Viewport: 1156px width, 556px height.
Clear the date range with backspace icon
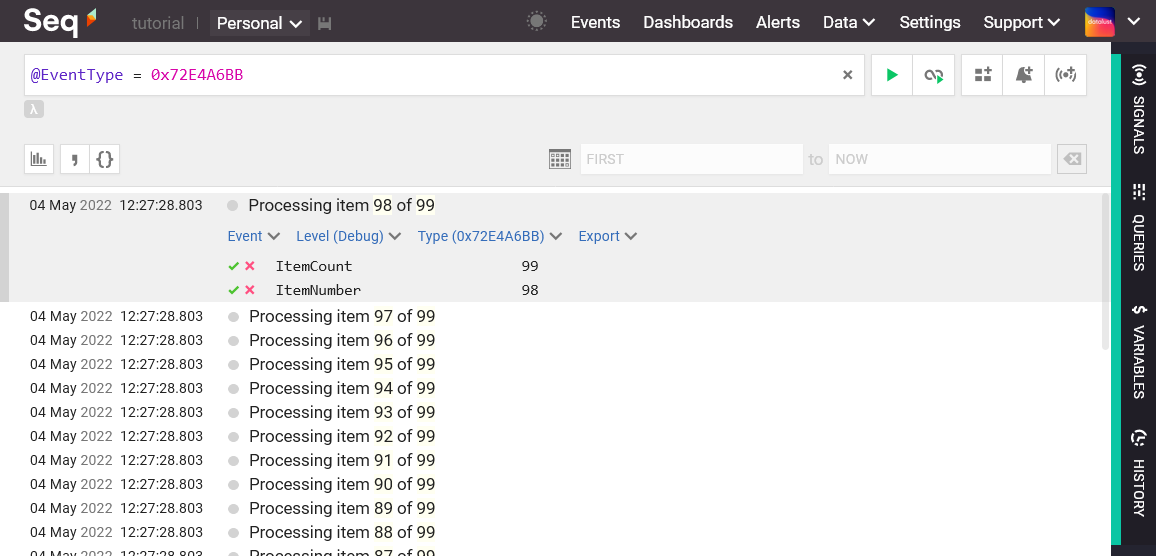coord(1072,159)
